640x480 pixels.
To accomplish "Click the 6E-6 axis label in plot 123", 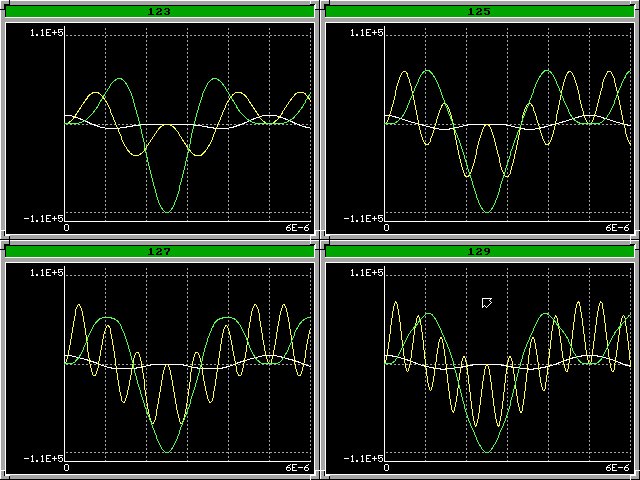I will click(298, 228).
